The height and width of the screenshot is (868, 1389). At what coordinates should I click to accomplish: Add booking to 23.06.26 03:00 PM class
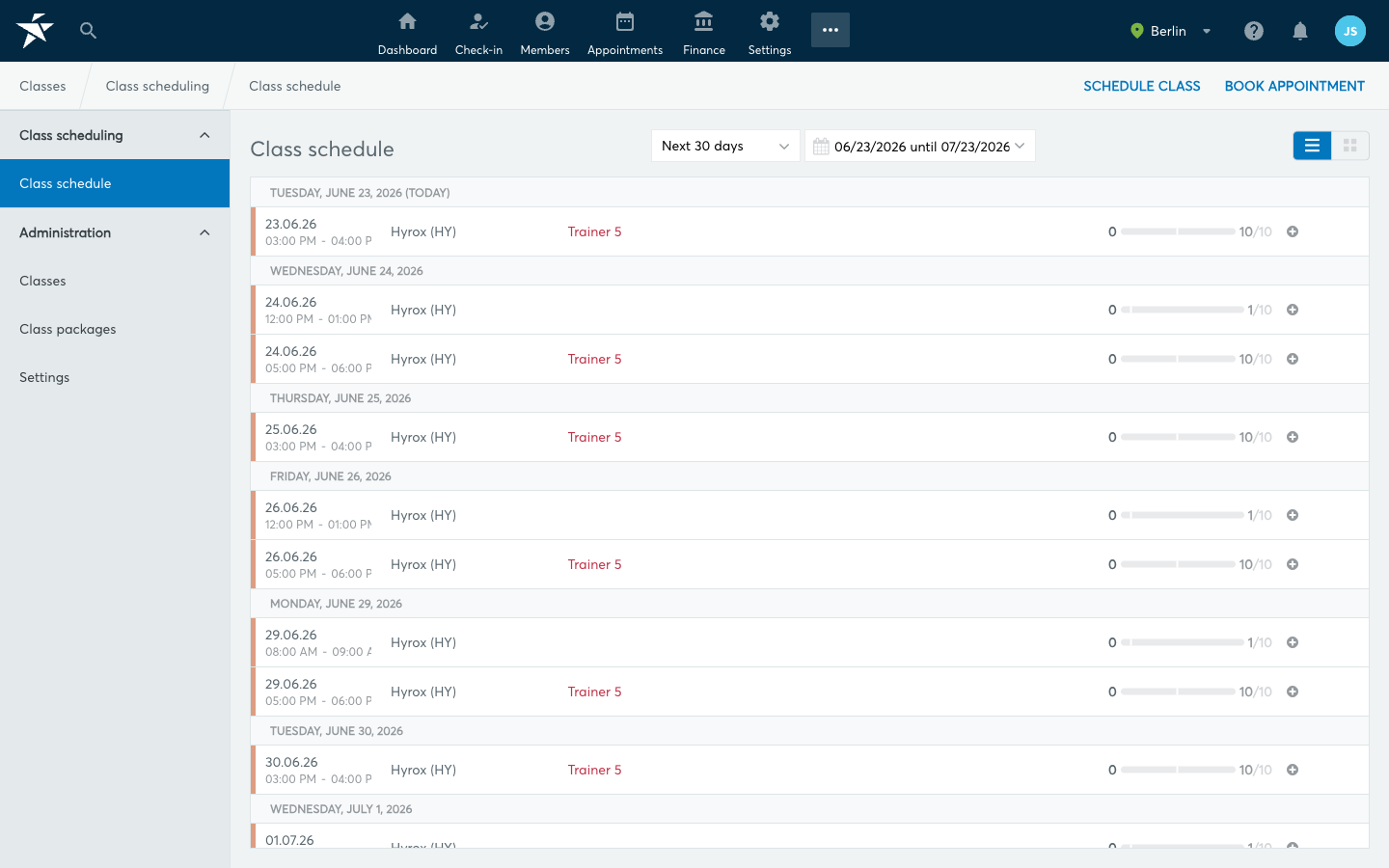point(1293,231)
